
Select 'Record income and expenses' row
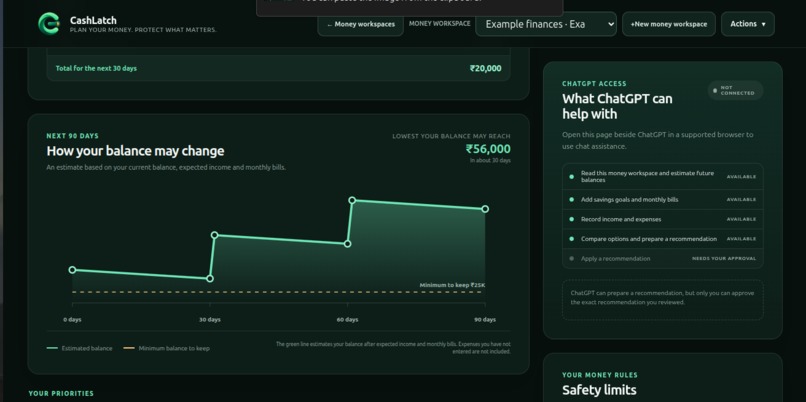click(663, 219)
